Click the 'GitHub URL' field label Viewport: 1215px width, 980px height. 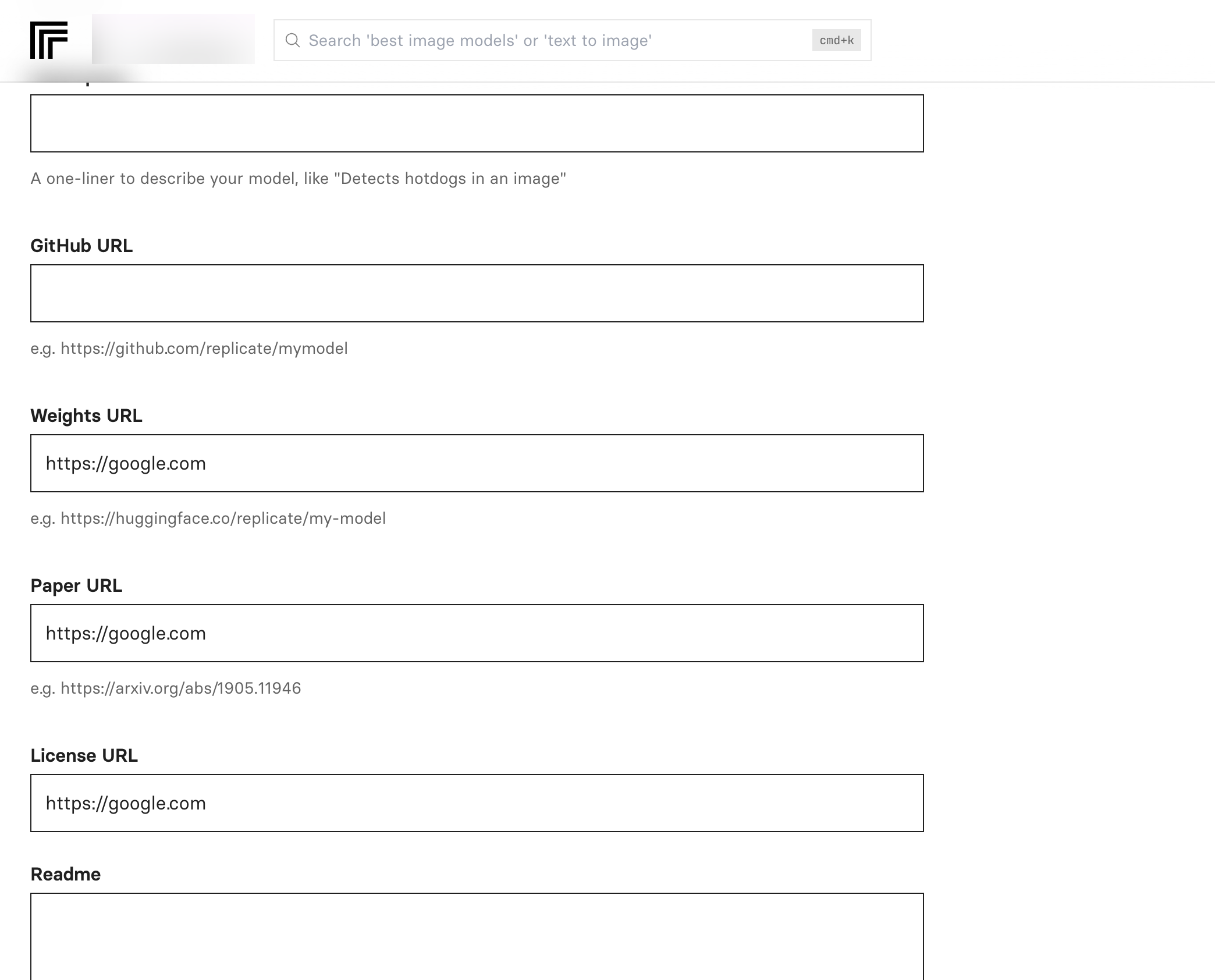81,246
